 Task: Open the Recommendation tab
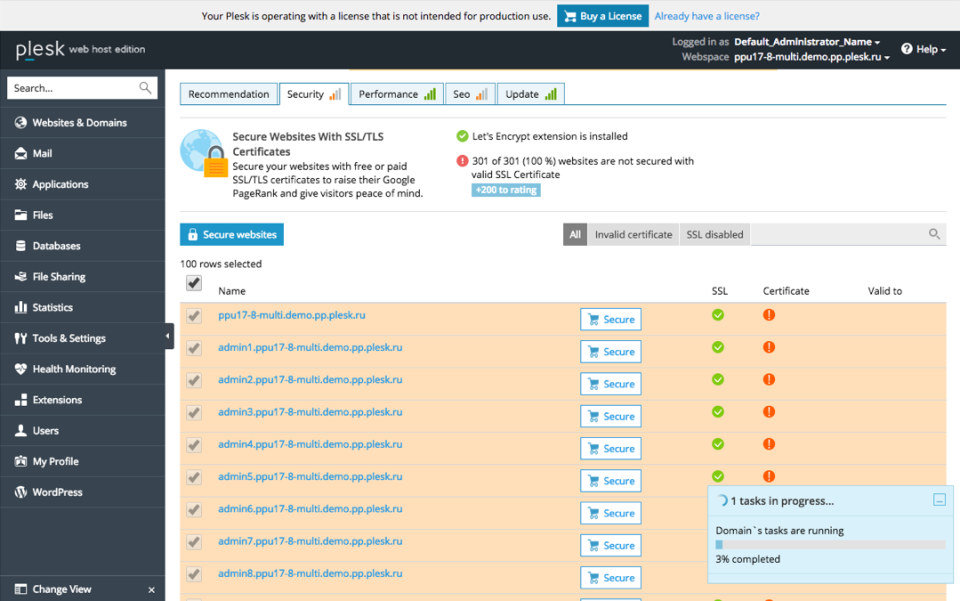click(x=228, y=93)
